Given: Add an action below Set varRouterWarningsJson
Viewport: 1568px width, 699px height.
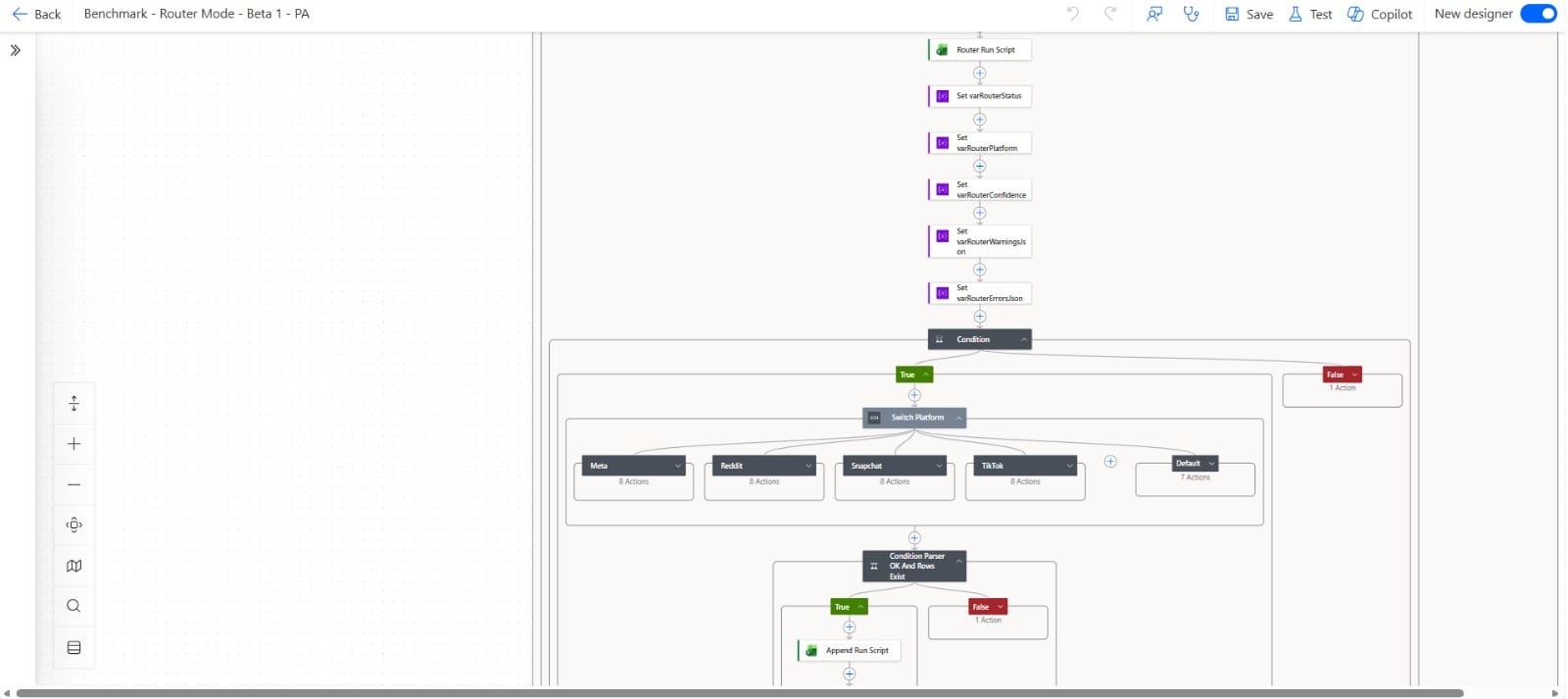Looking at the screenshot, I should click(x=980, y=270).
